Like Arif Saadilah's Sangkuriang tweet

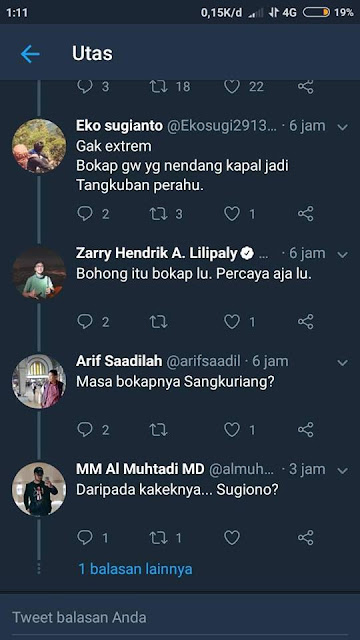(232, 429)
